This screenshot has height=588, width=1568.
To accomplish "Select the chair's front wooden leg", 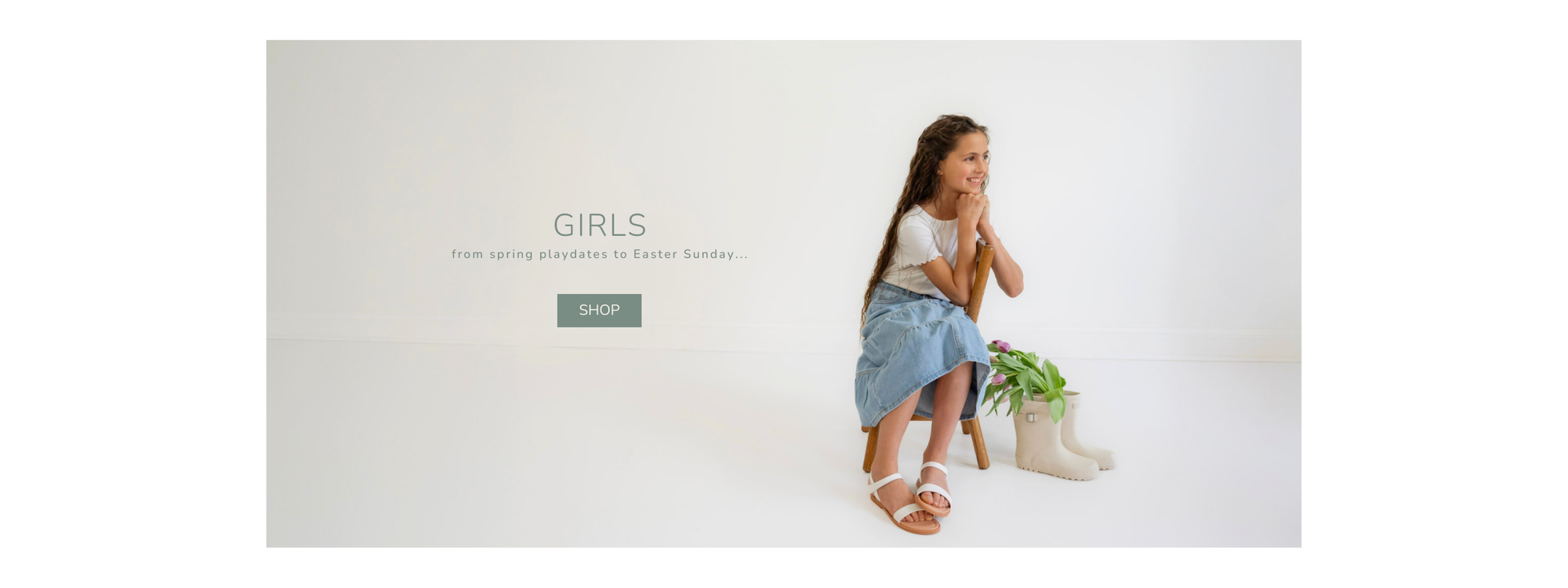I will [x=870, y=448].
